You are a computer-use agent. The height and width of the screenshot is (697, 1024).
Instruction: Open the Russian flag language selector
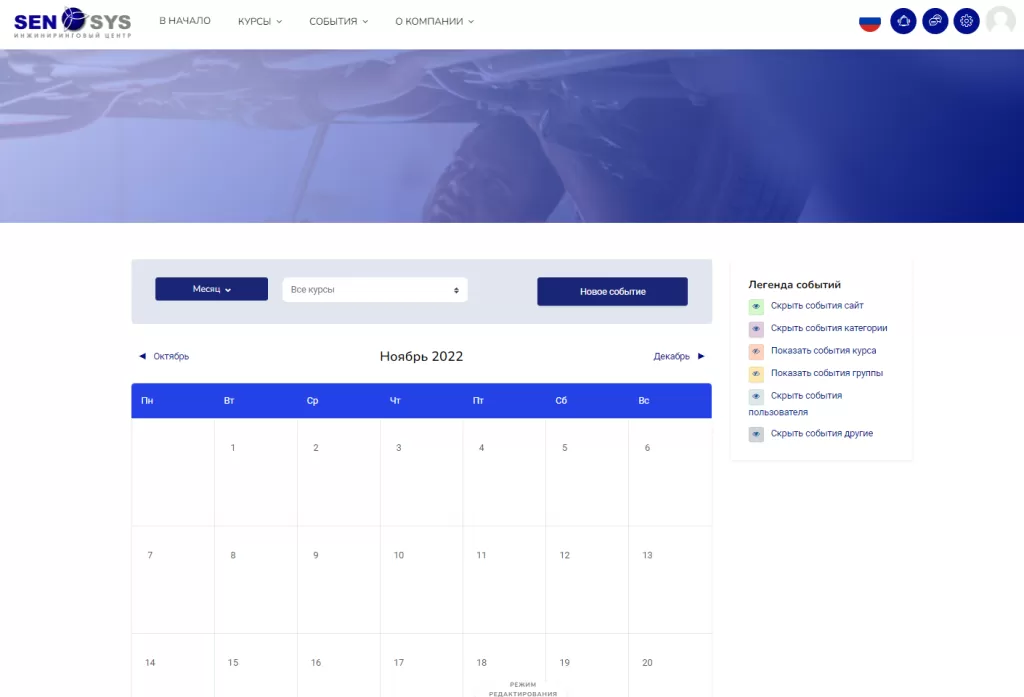tap(869, 23)
